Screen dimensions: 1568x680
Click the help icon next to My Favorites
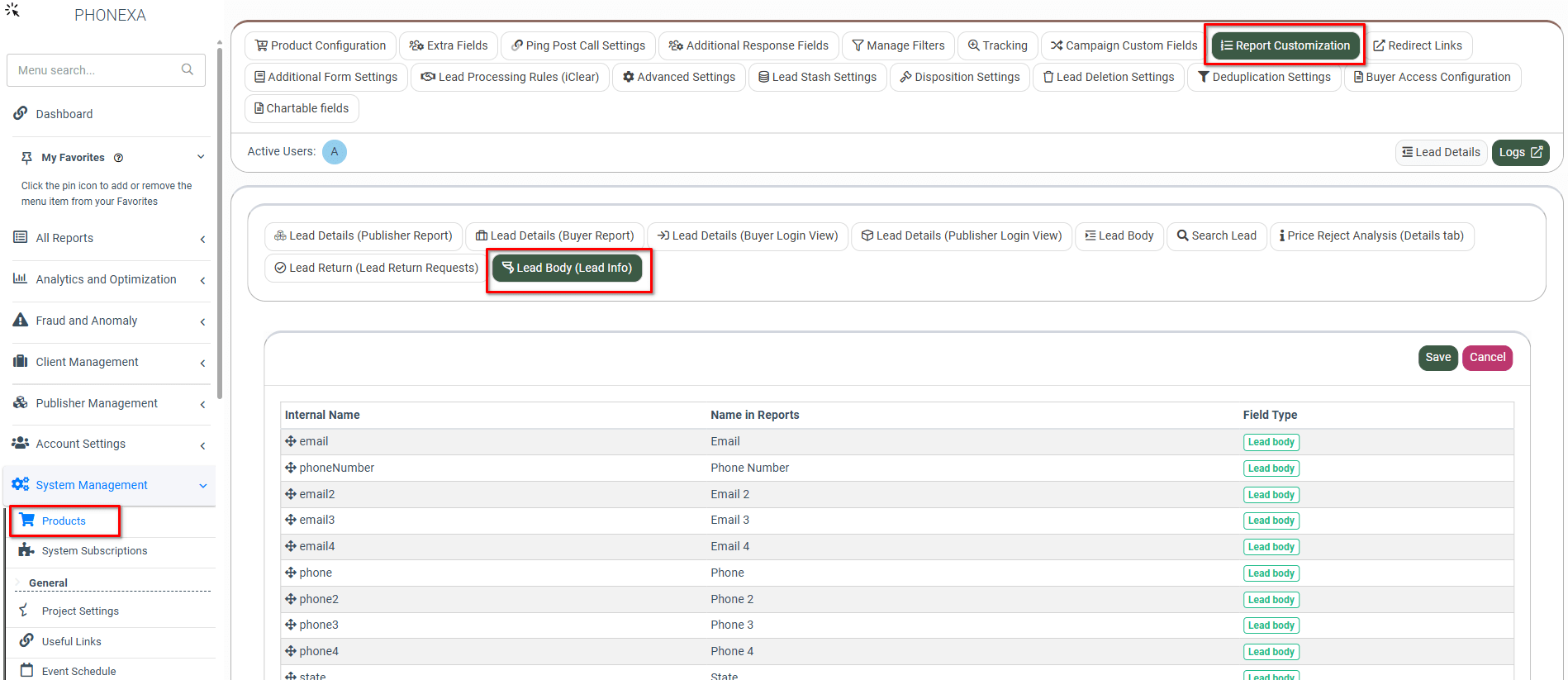118,158
